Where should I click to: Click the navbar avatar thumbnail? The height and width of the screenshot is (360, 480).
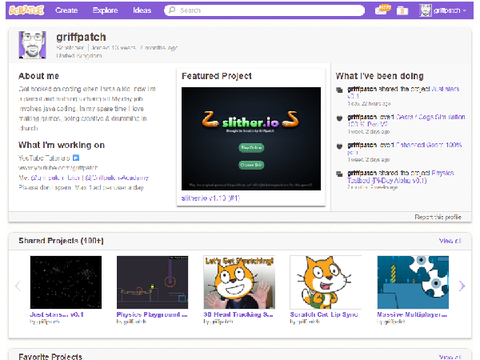[x=425, y=10]
